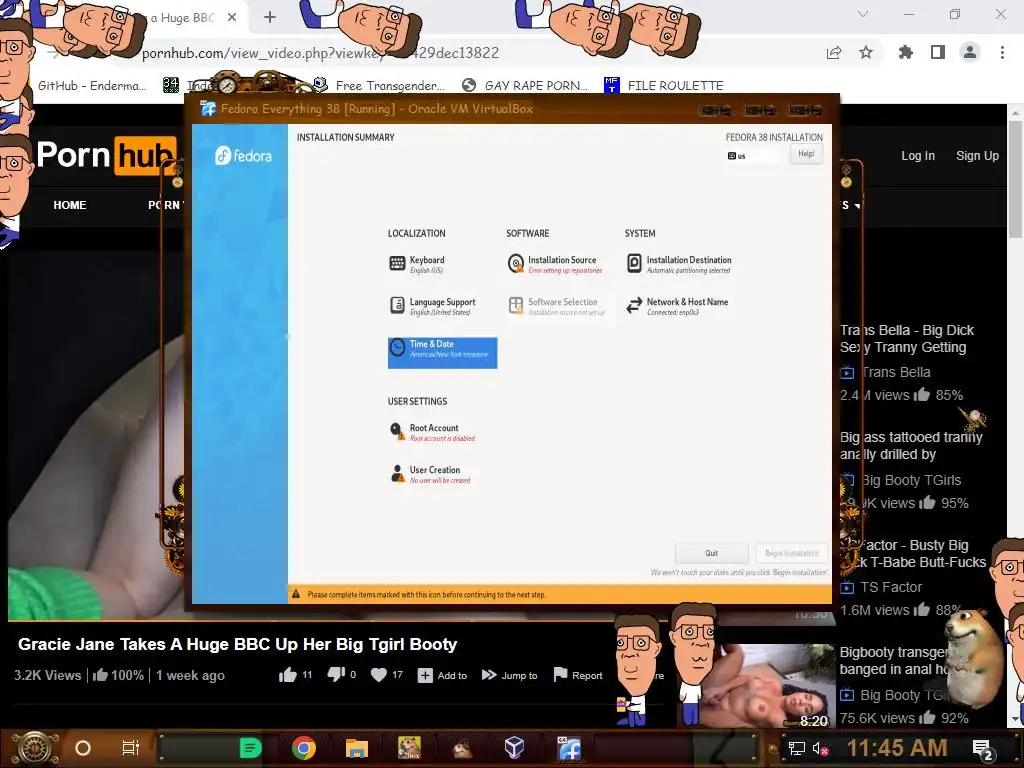Open the notification center showing 2
Viewport: 1024px width, 768px height.
pyautogui.click(x=983, y=750)
